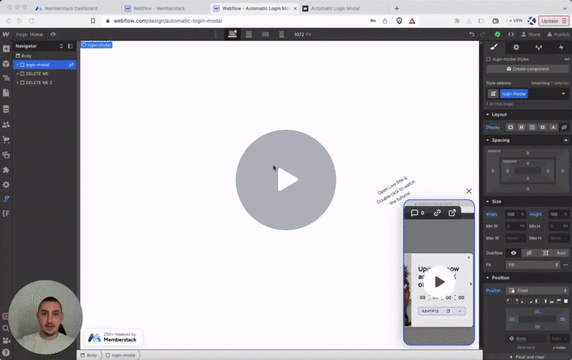Select login-modal row in Navigator
572x360 pixels.
[45, 65]
